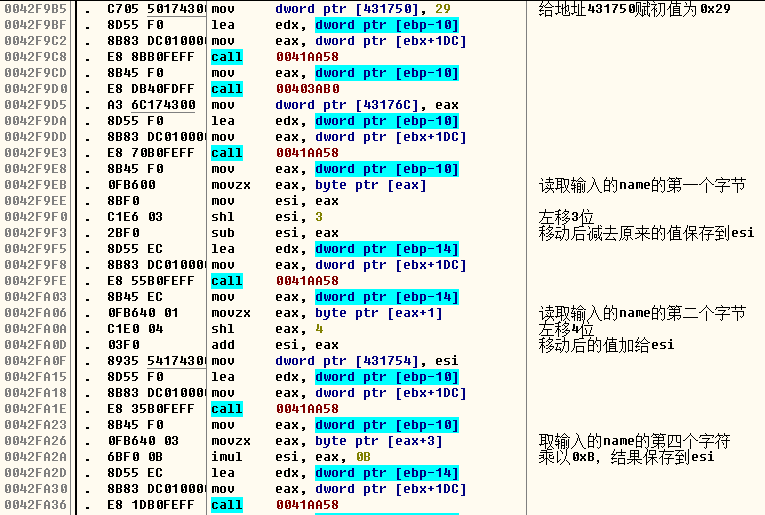Click operand dword ptr [431750], 29
This screenshot has height=515, width=765.
click(x=362, y=9)
